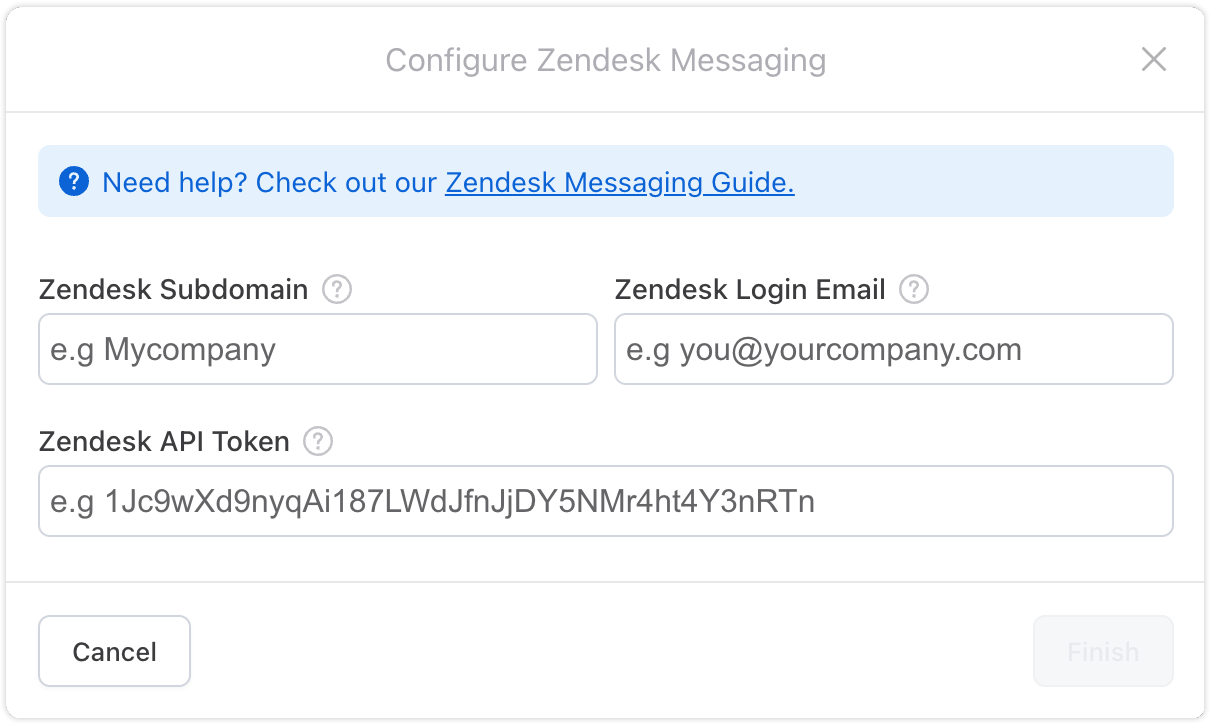Click help icon beside Zendesk Subdomain
This screenshot has height=724, width=1210.
tap(337, 290)
